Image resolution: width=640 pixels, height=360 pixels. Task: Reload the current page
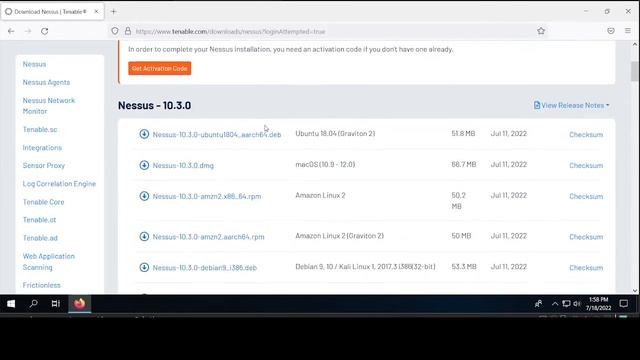coord(44,31)
